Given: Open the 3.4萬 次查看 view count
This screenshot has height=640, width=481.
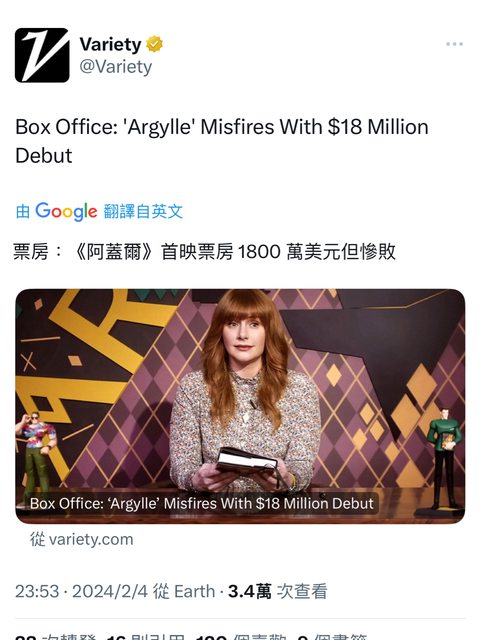Looking at the screenshot, I should pyautogui.click(x=277, y=591).
